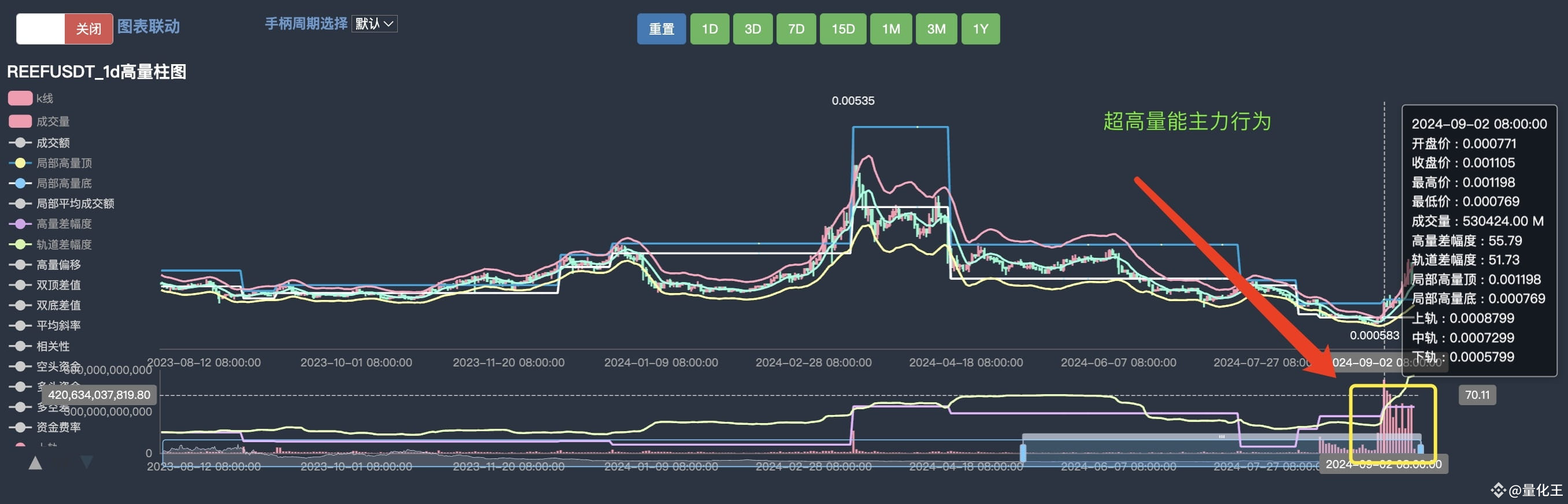Open the 手柄周期选择 默认 dropdown

coord(374,24)
